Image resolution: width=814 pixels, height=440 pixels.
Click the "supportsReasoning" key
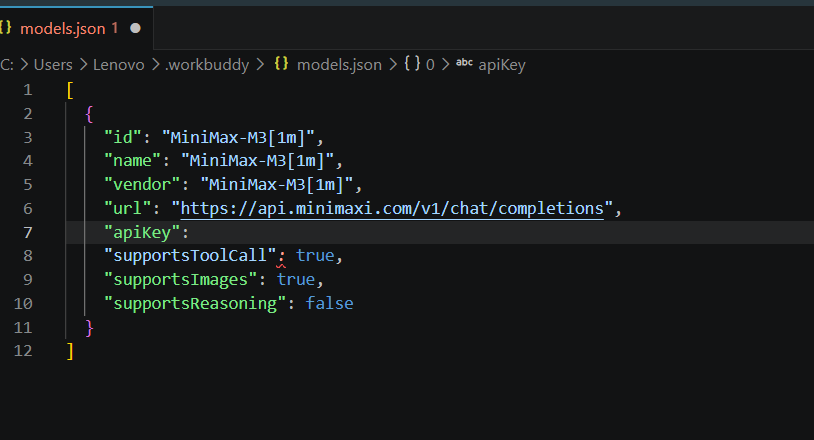195,304
